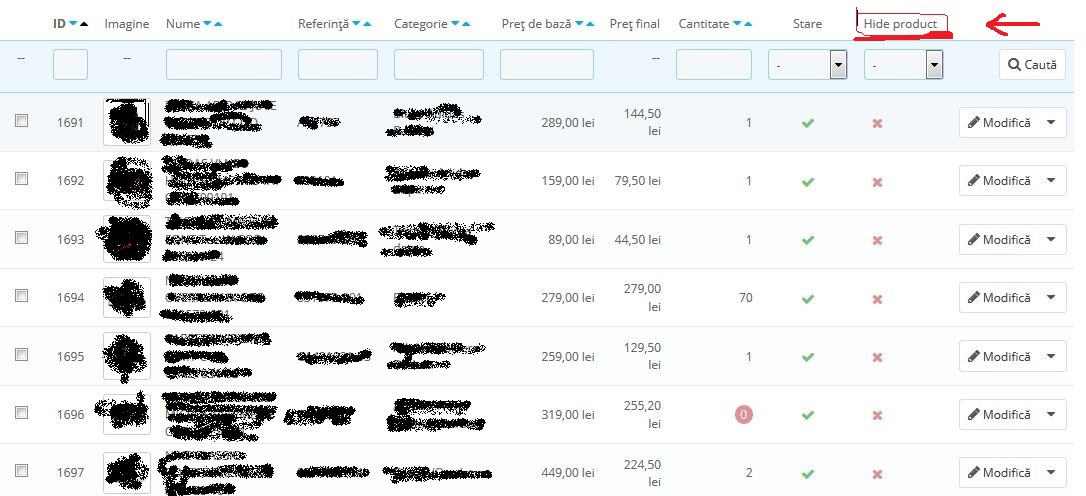The width and height of the screenshot is (1086, 496).
Task: Edit product 1692 with Modifică
Action: click(x=999, y=181)
